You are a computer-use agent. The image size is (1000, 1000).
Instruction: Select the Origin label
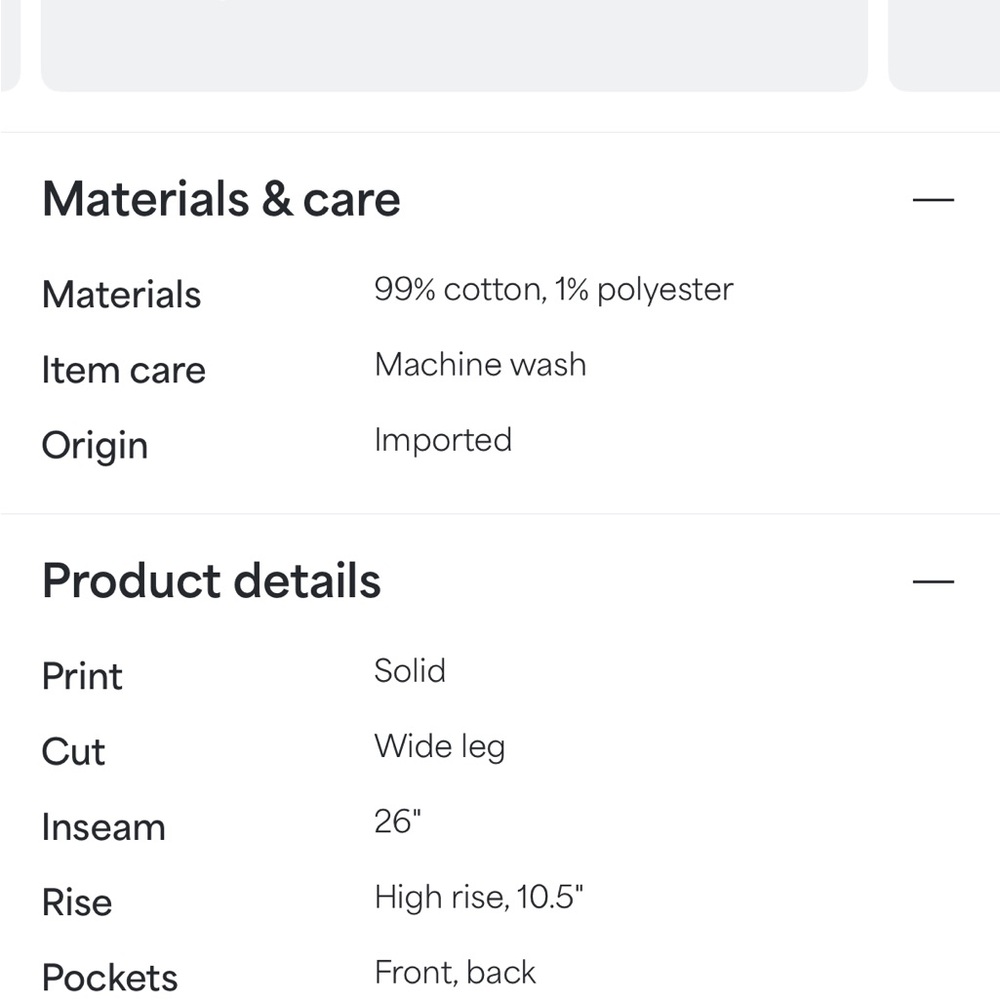[95, 446]
